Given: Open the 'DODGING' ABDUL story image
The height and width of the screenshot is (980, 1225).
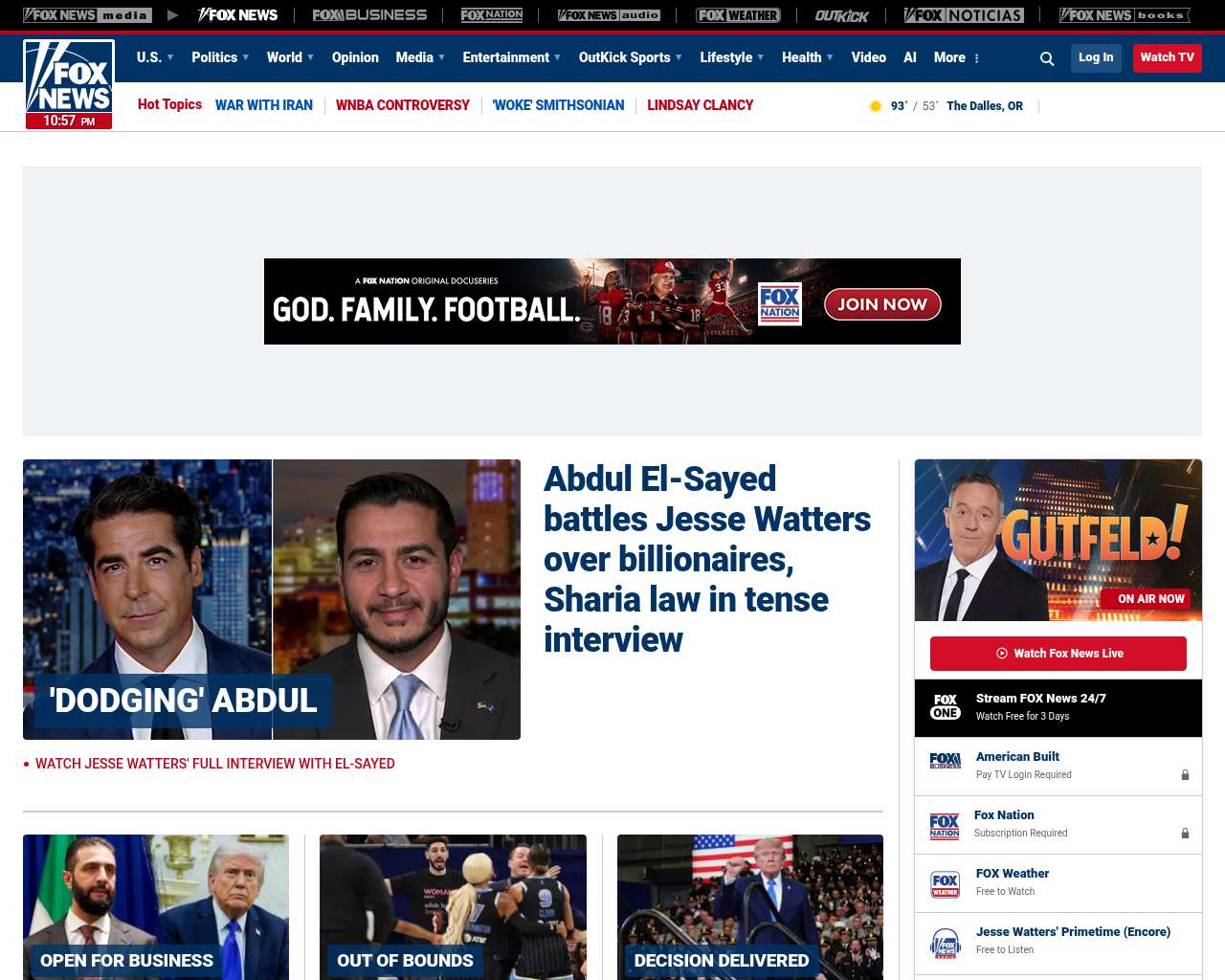Looking at the screenshot, I should coord(272,599).
